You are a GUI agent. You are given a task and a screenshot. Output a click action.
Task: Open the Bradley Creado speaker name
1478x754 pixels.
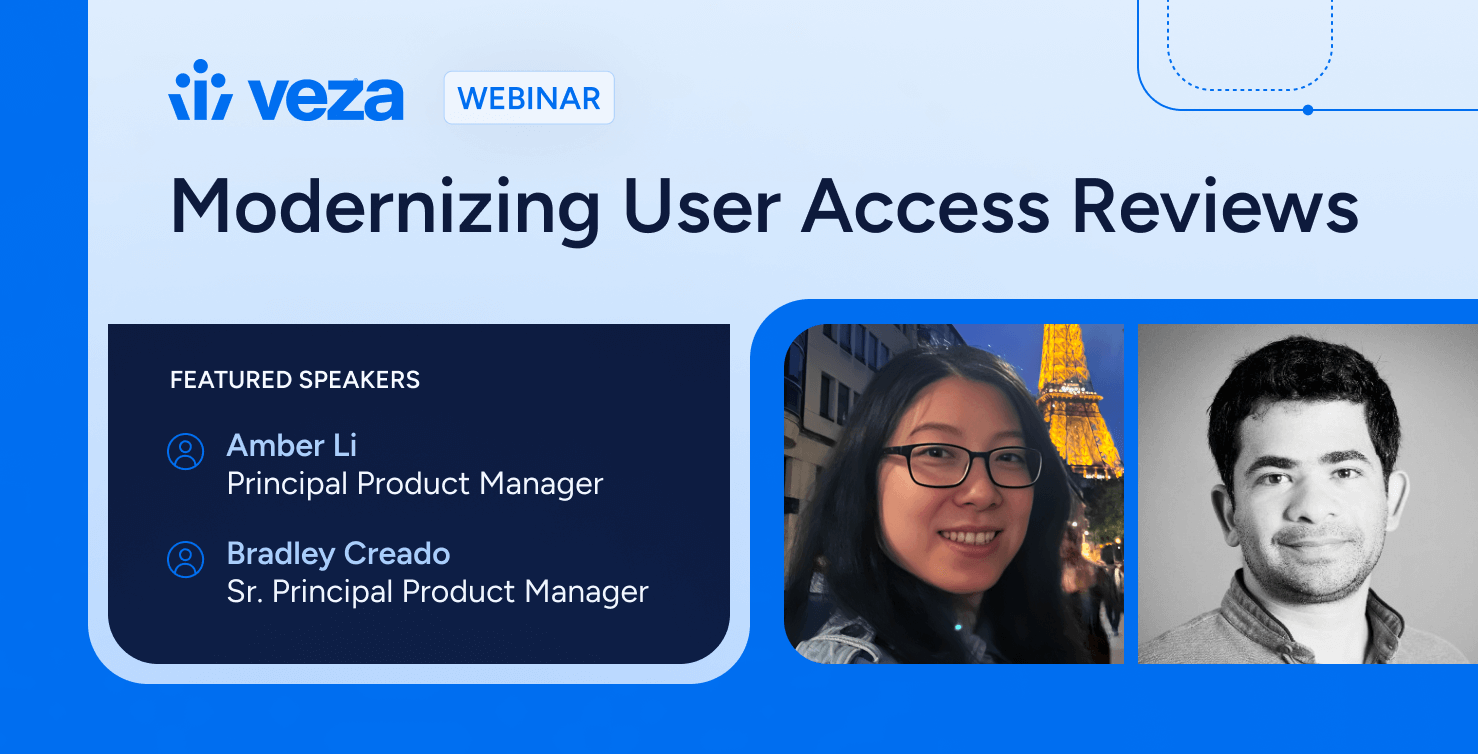point(338,553)
